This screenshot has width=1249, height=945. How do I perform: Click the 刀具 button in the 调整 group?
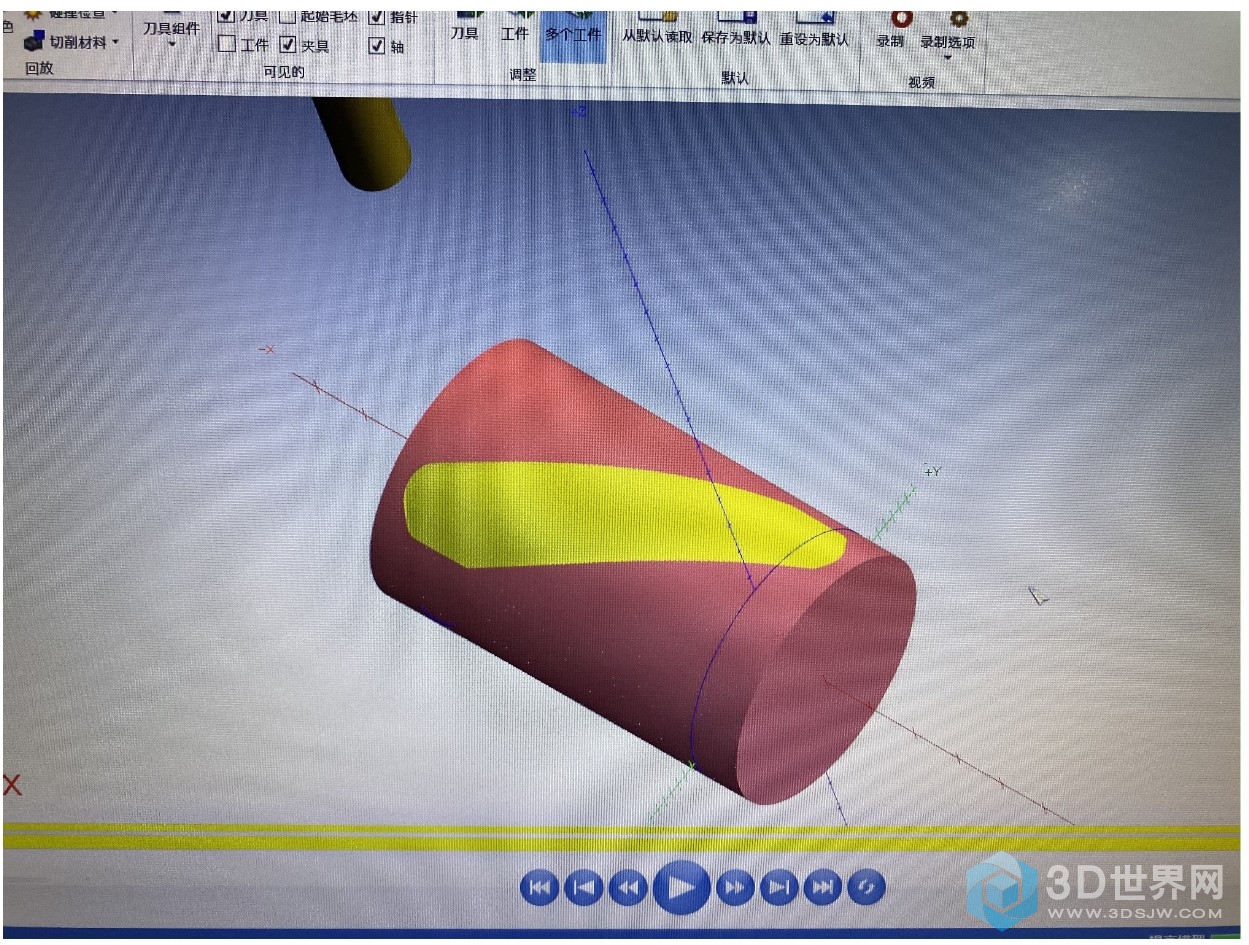click(x=464, y=28)
